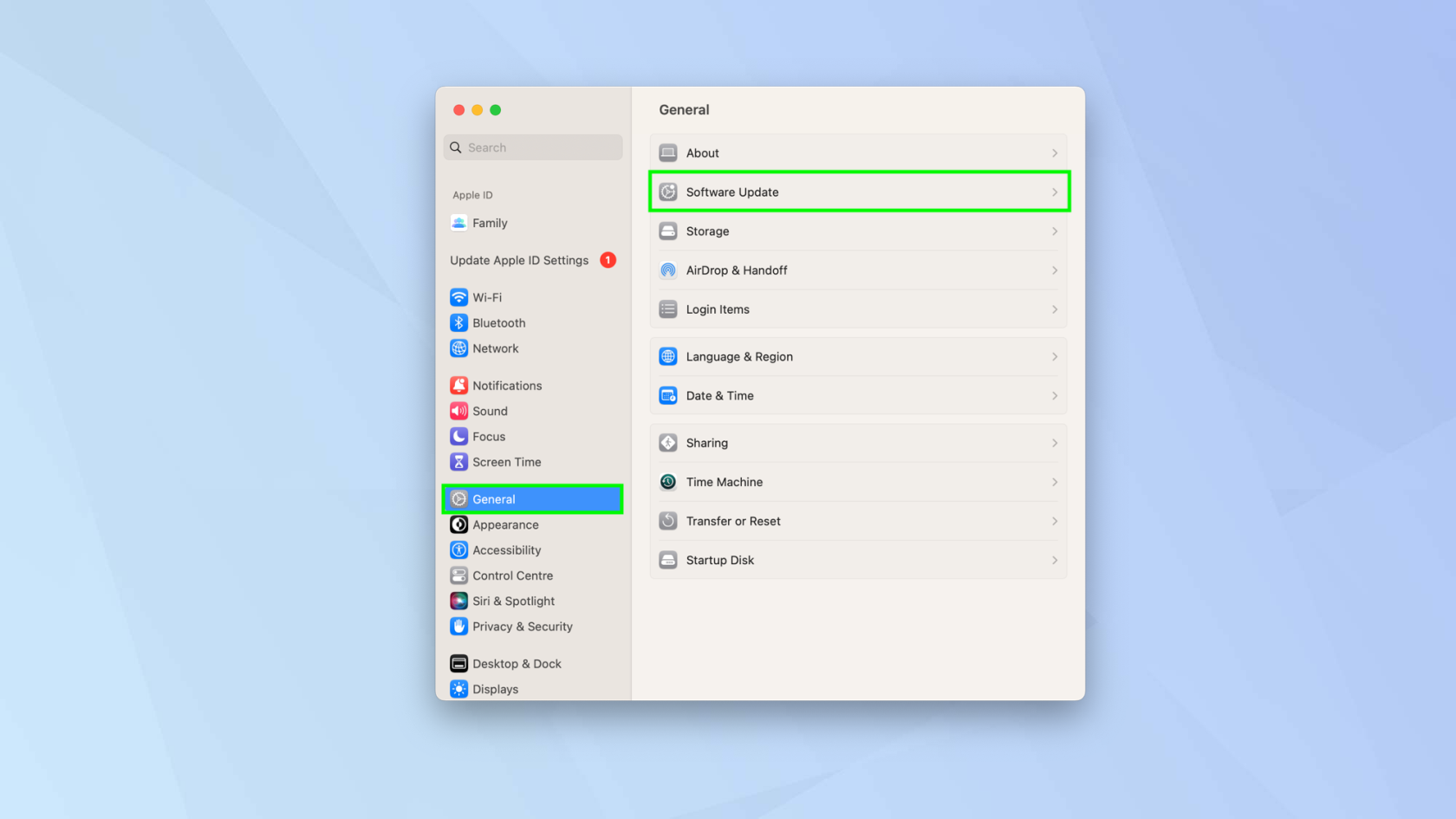This screenshot has height=819, width=1456.
Task: Click the Appearance icon in sidebar
Action: point(458,525)
